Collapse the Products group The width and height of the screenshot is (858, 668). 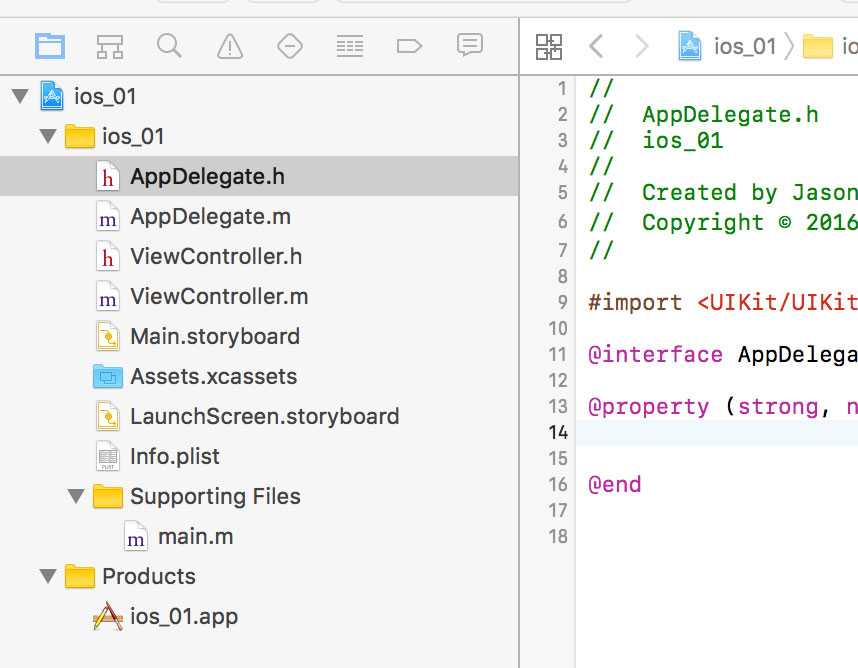coord(47,576)
